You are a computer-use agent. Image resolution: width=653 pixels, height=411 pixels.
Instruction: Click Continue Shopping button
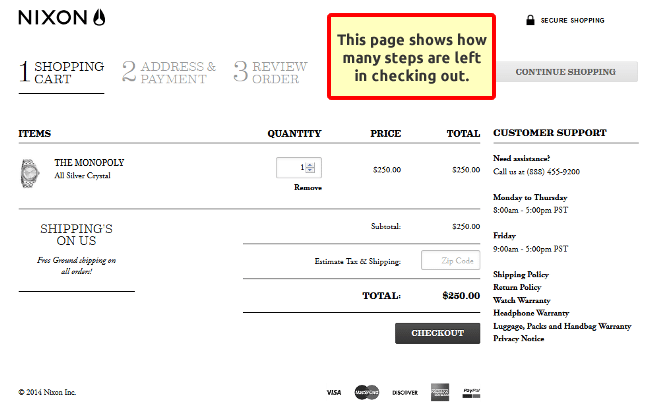click(x=566, y=72)
